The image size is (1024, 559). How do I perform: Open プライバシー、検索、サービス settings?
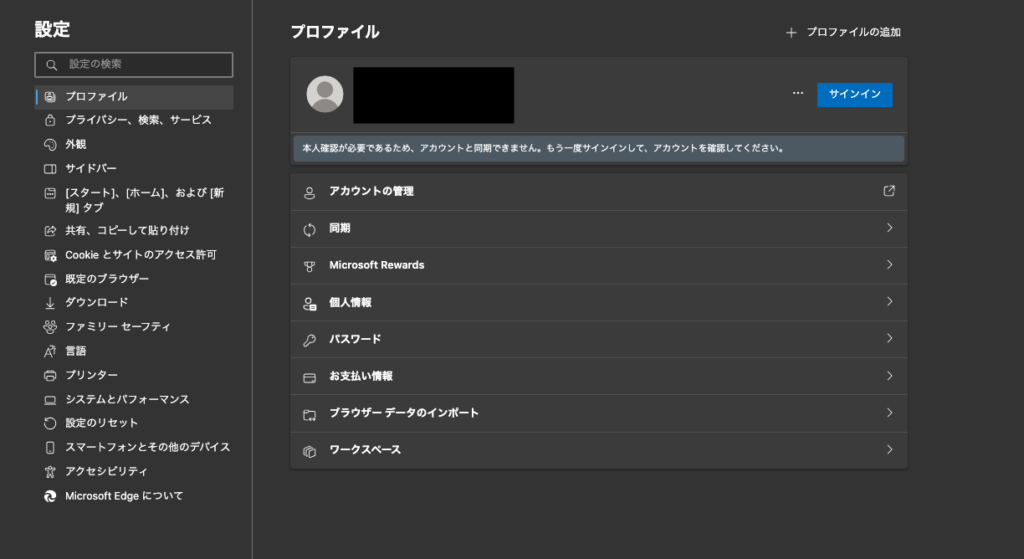click(x=138, y=120)
